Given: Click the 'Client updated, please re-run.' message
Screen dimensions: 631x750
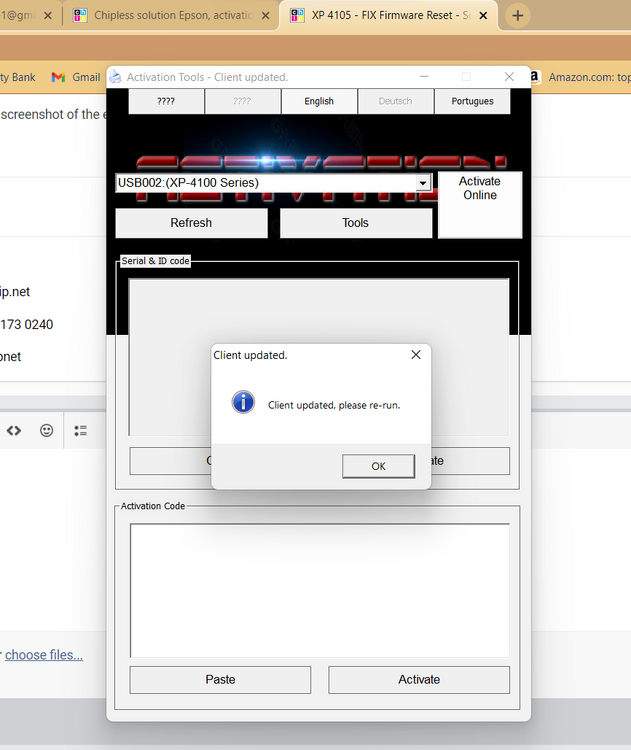Looking at the screenshot, I should [334, 405].
